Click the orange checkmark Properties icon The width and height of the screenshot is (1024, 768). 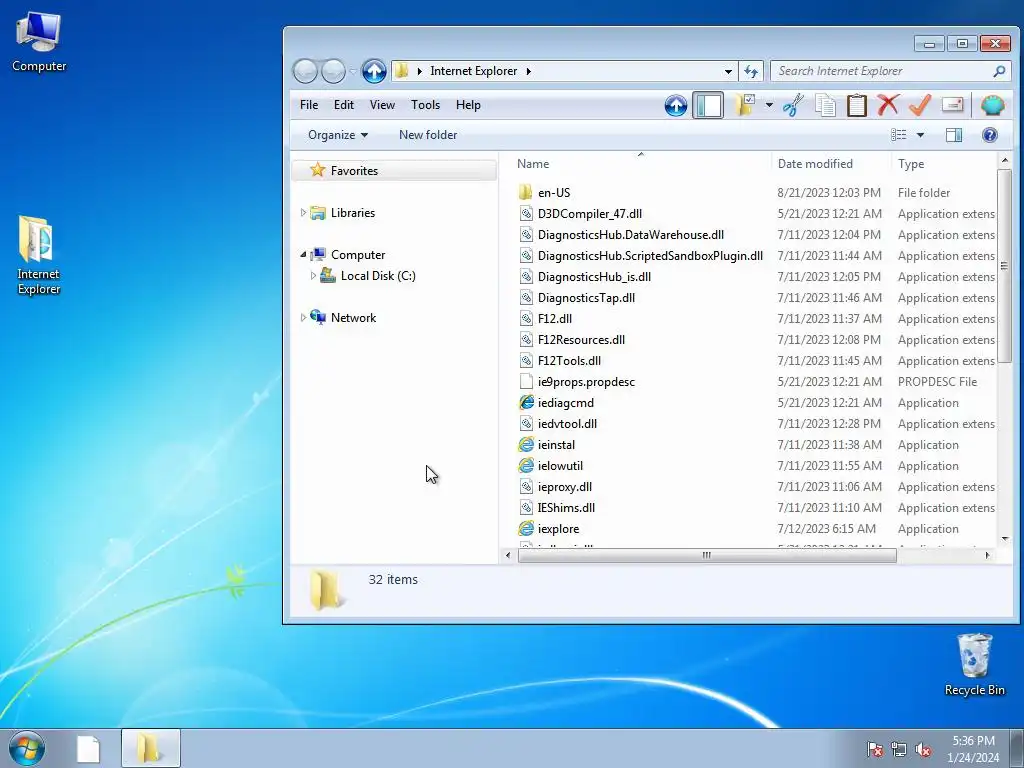920,105
